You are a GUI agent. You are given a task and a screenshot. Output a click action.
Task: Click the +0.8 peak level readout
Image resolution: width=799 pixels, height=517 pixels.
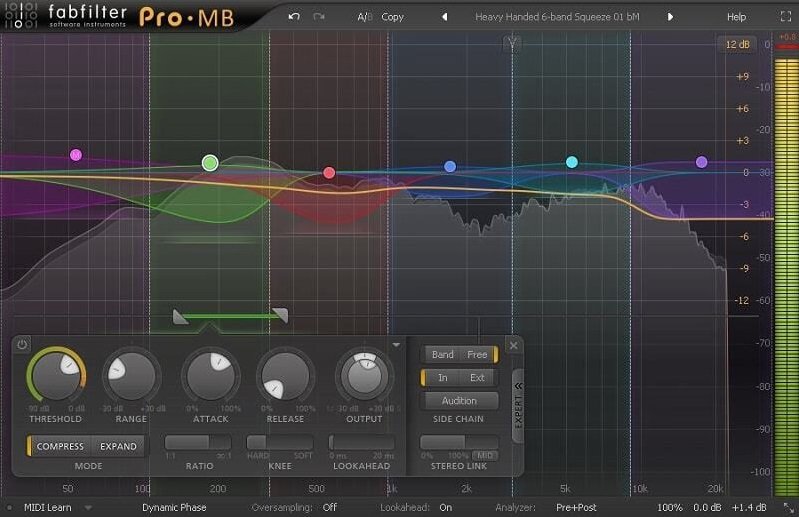787,38
